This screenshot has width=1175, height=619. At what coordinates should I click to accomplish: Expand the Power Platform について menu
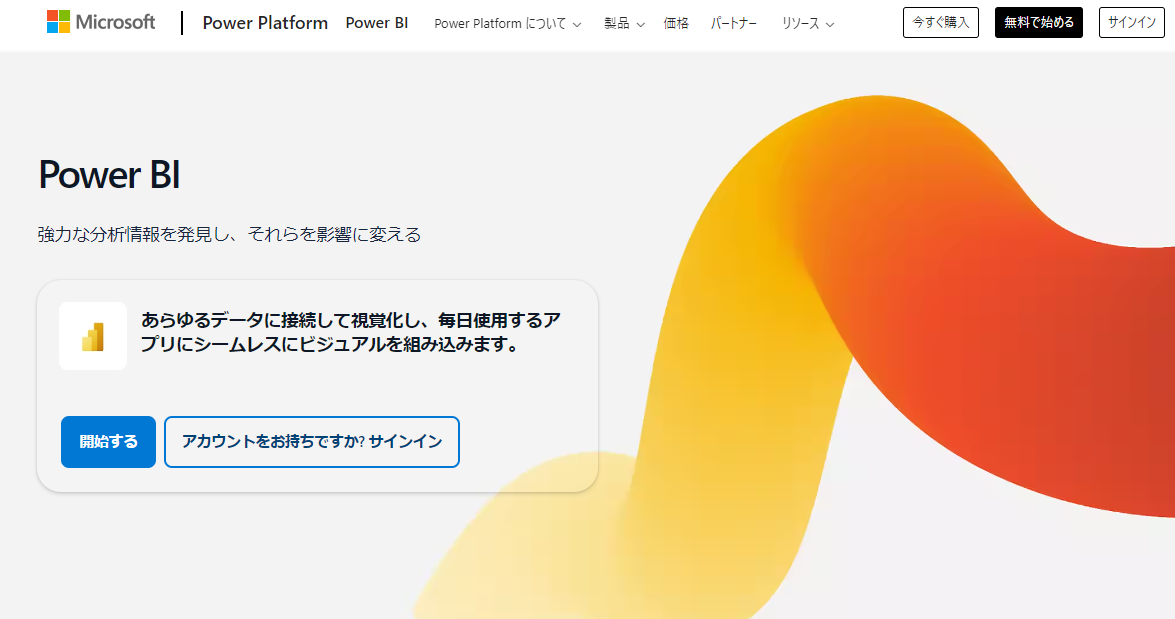click(x=507, y=24)
